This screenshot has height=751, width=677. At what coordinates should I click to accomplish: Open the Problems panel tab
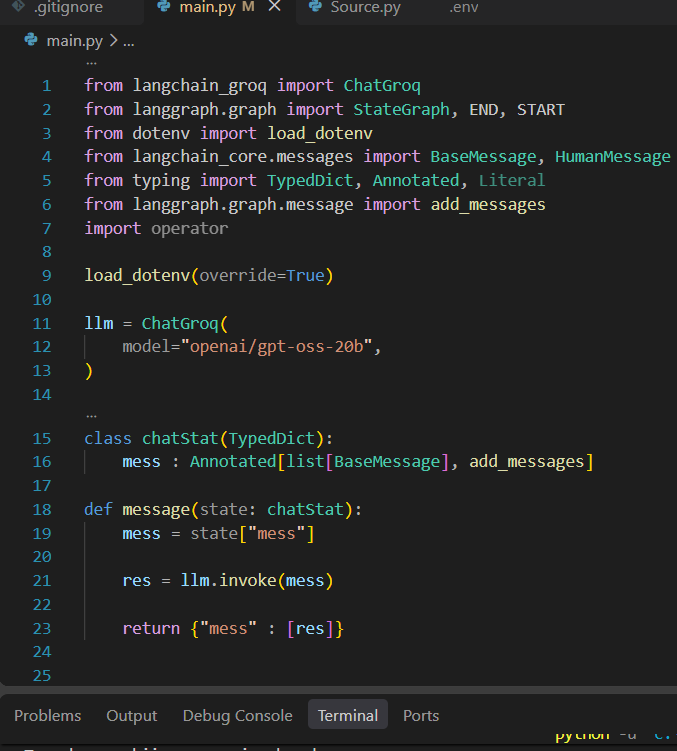pos(47,715)
